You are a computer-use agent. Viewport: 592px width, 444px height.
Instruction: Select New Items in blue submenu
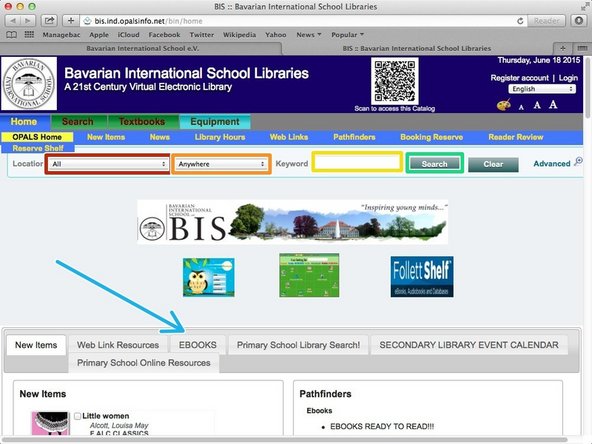[106, 137]
